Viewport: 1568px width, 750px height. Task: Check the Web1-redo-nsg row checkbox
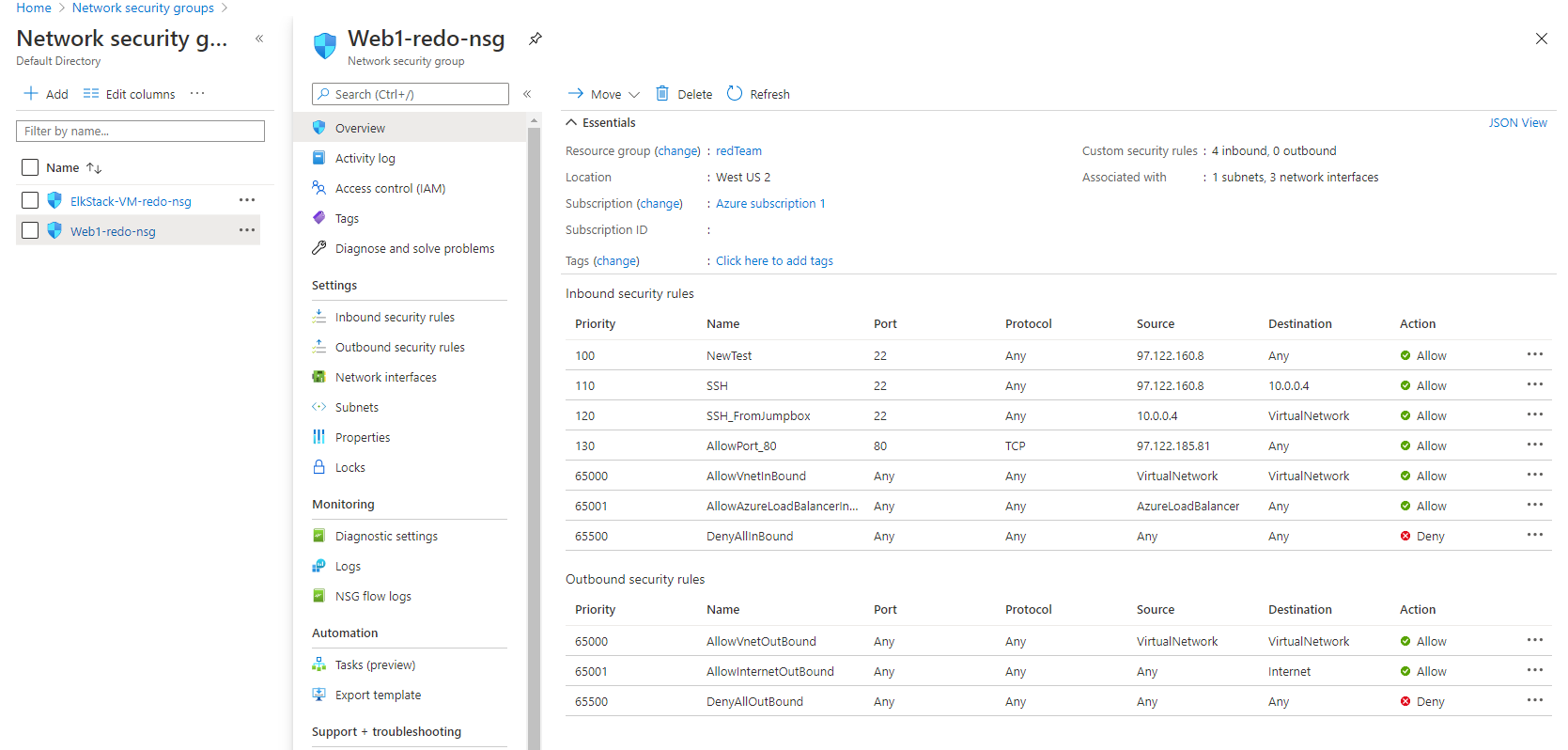click(30, 230)
